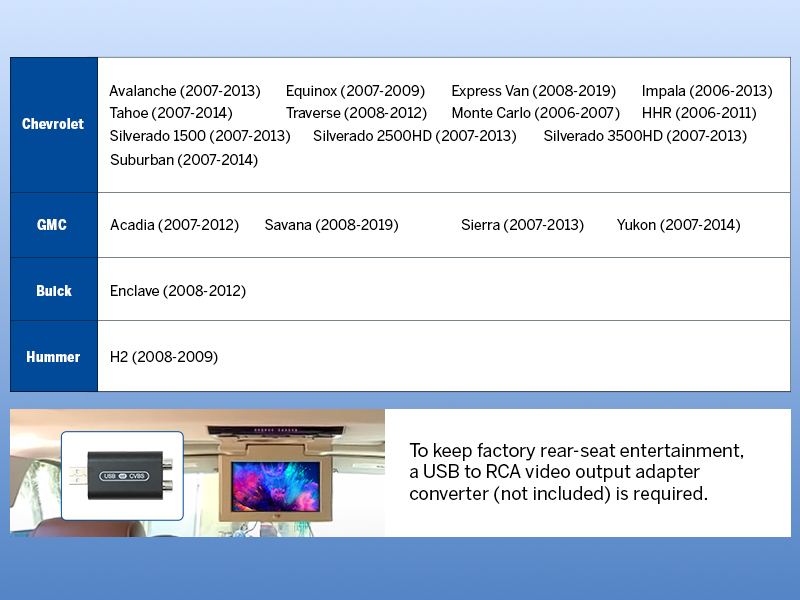Click the Hummer brand label
Screen dimensions: 800x600
tap(53, 357)
